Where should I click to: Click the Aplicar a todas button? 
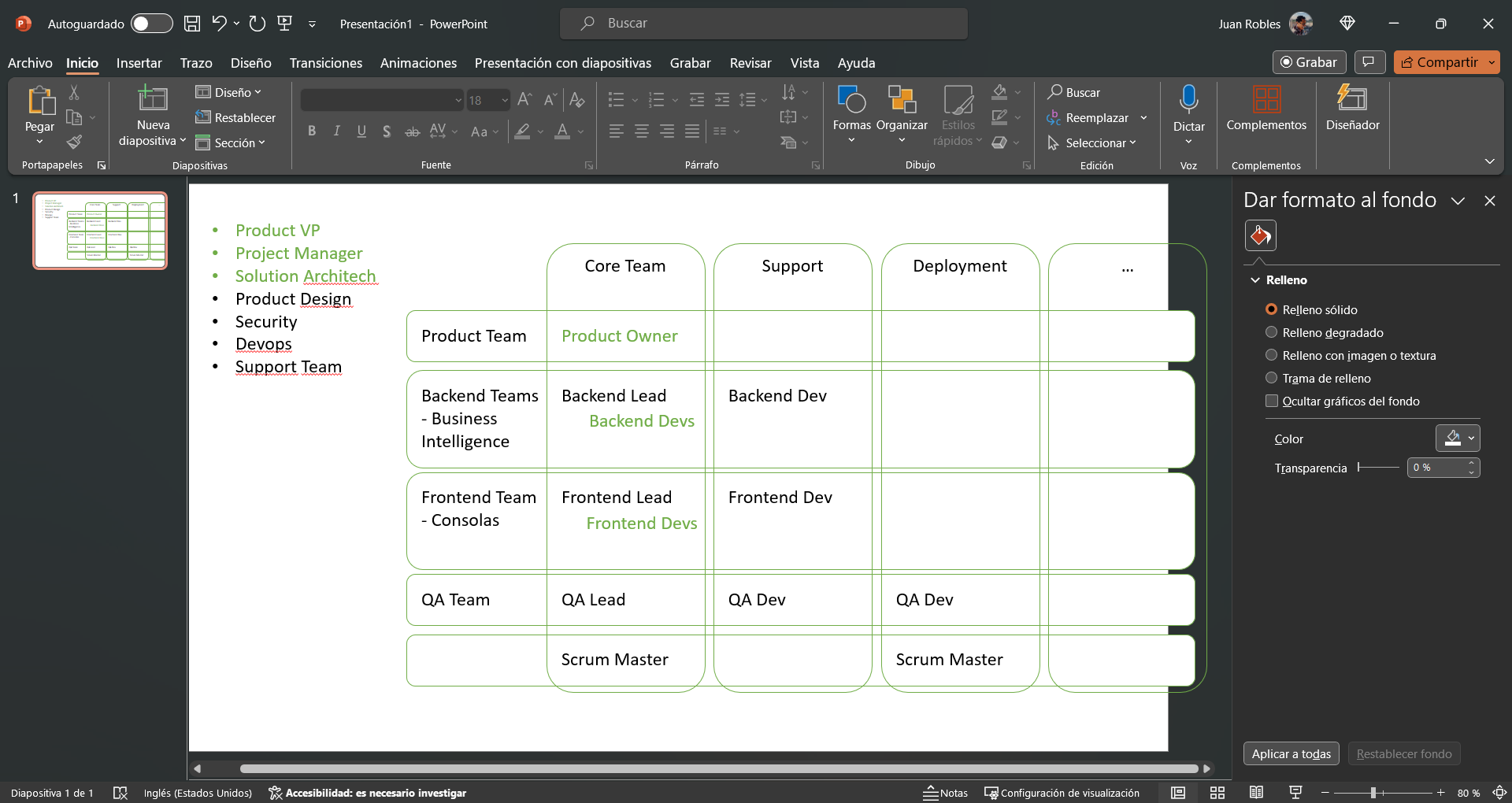tap(1291, 754)
